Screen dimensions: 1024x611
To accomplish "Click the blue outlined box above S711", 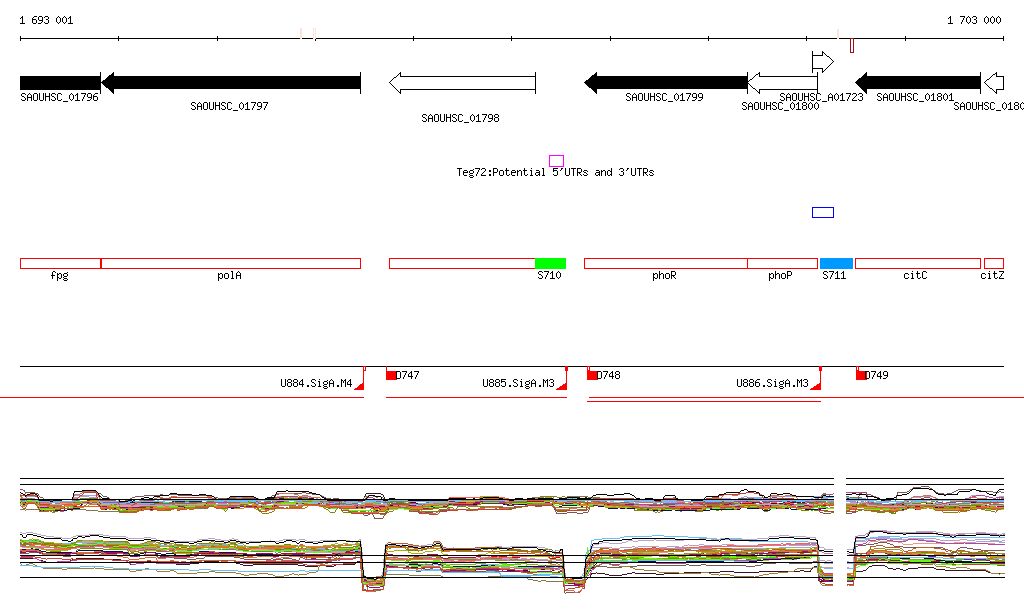I will (x=823, y=212).
